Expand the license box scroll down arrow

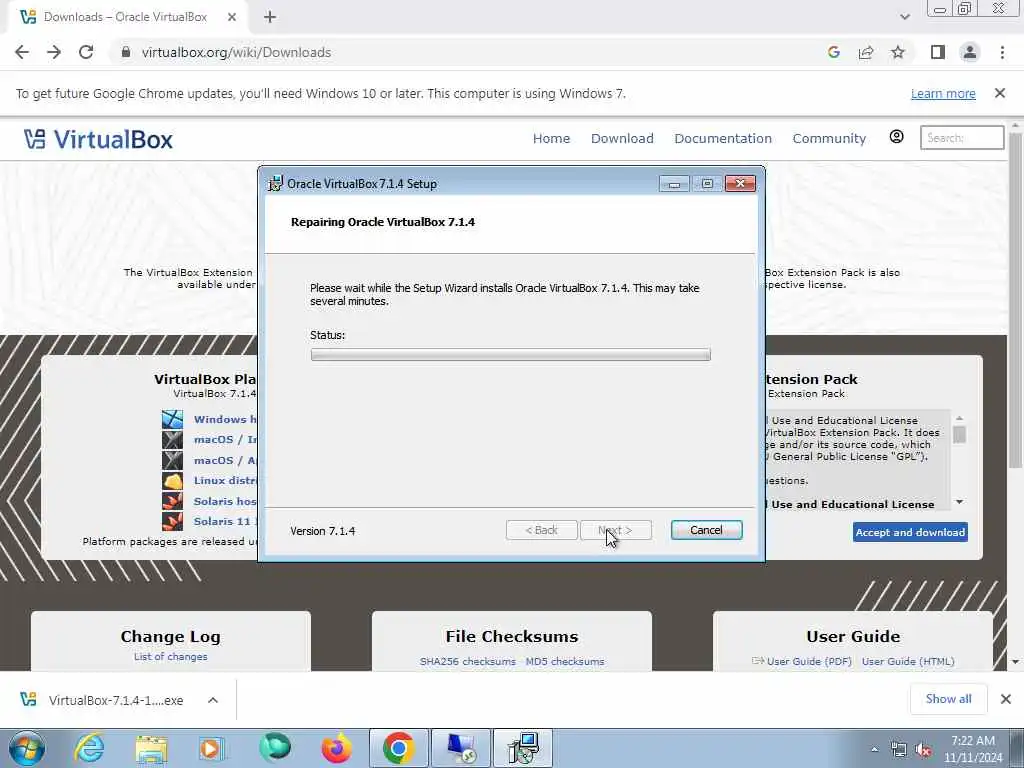click(959, 502)
